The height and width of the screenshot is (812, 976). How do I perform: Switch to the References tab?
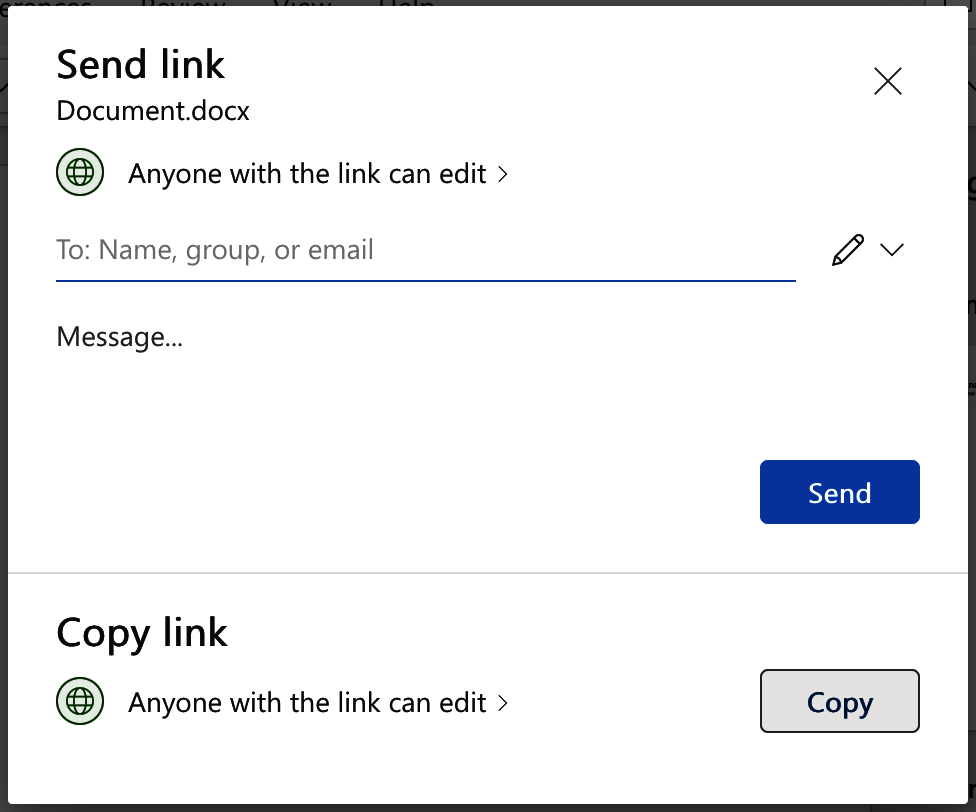(x=45, y=8)
